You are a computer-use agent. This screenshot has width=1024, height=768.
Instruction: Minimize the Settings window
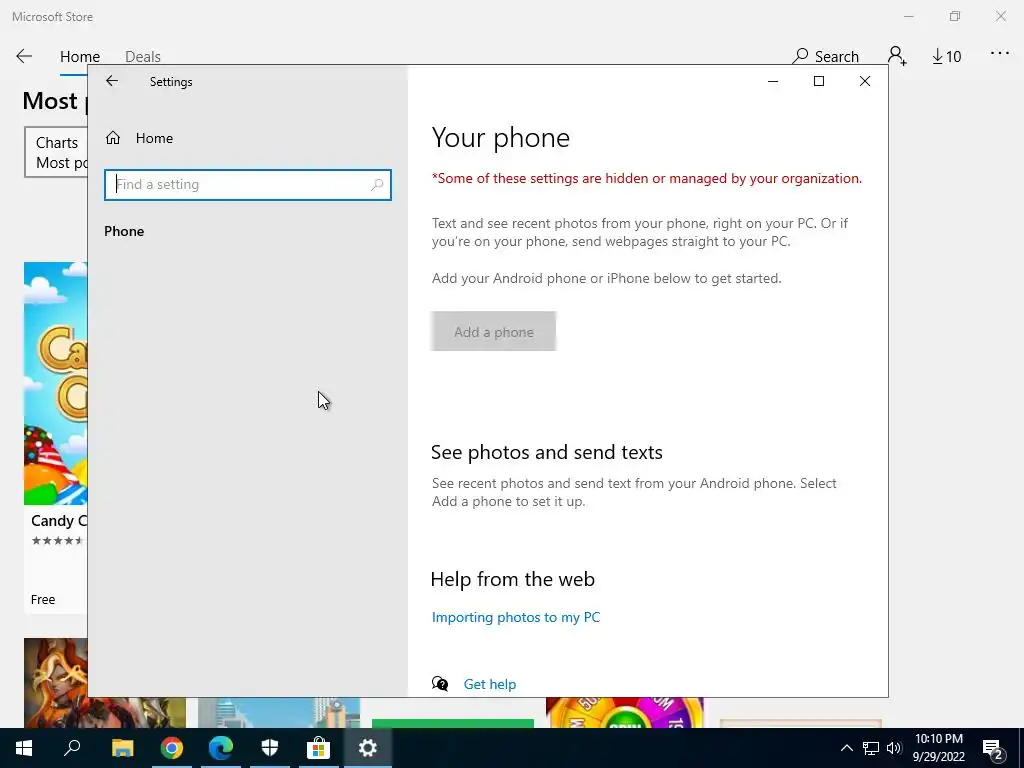pyautogui.click(x=773, y=81)
